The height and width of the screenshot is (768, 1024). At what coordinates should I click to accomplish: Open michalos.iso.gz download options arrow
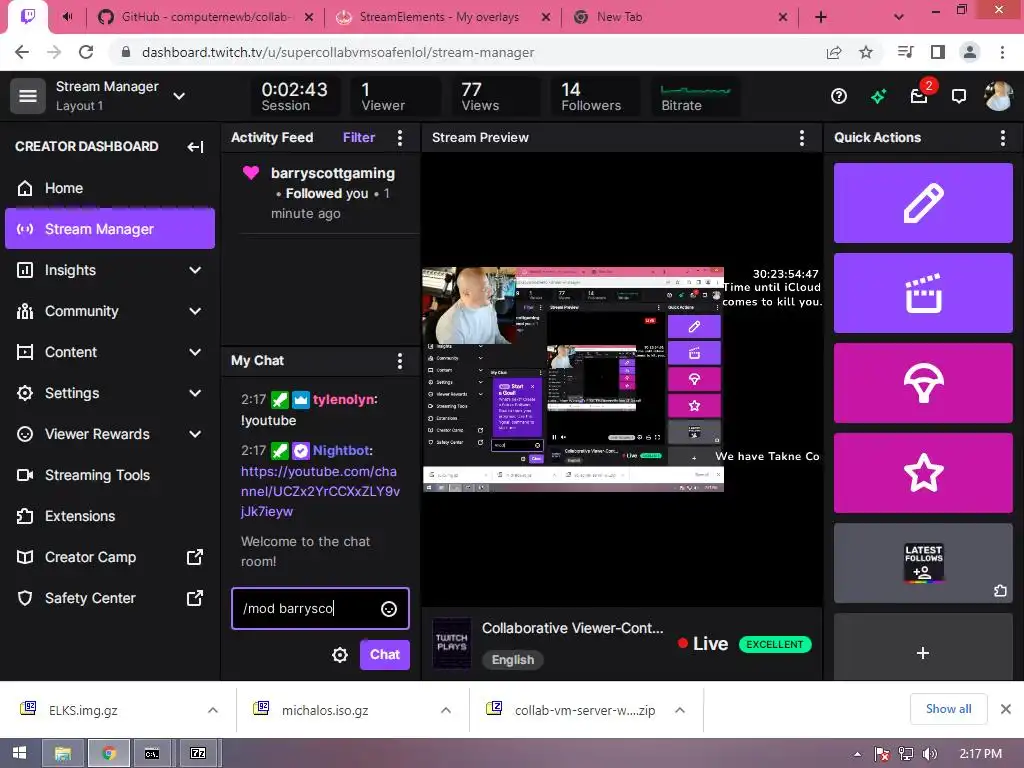pos(445,710)
